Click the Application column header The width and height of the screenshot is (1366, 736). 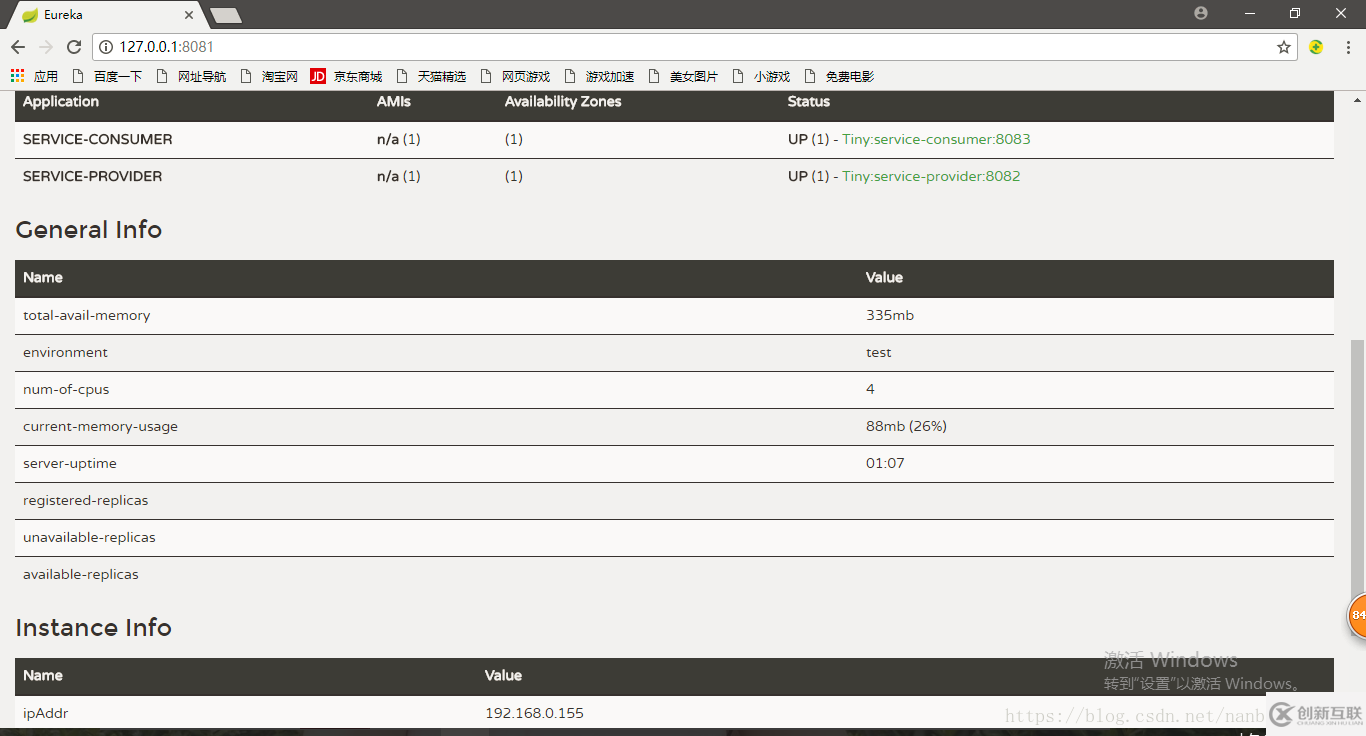tap(61, 101)
